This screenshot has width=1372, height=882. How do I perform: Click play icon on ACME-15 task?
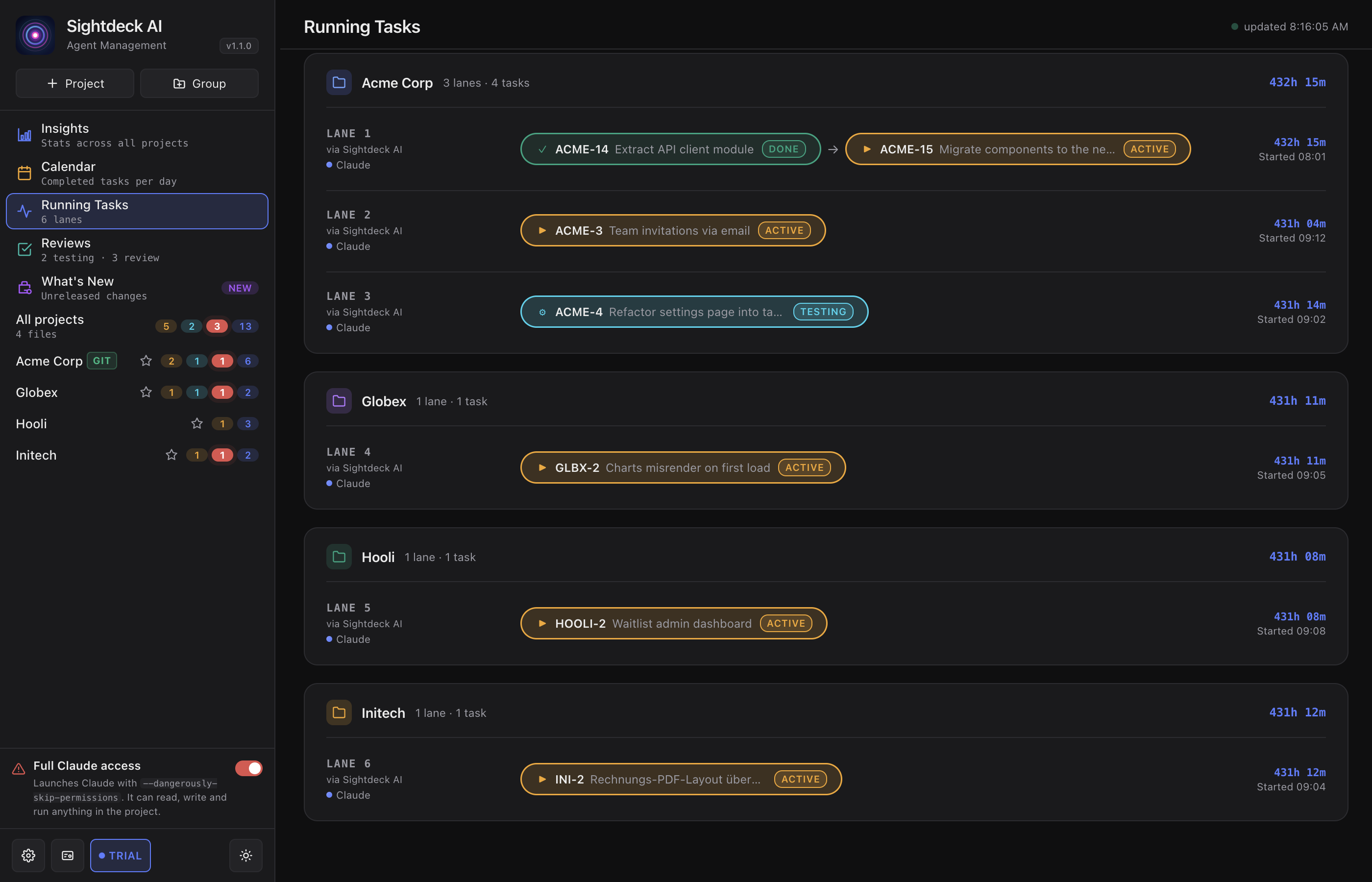(867, 149)
